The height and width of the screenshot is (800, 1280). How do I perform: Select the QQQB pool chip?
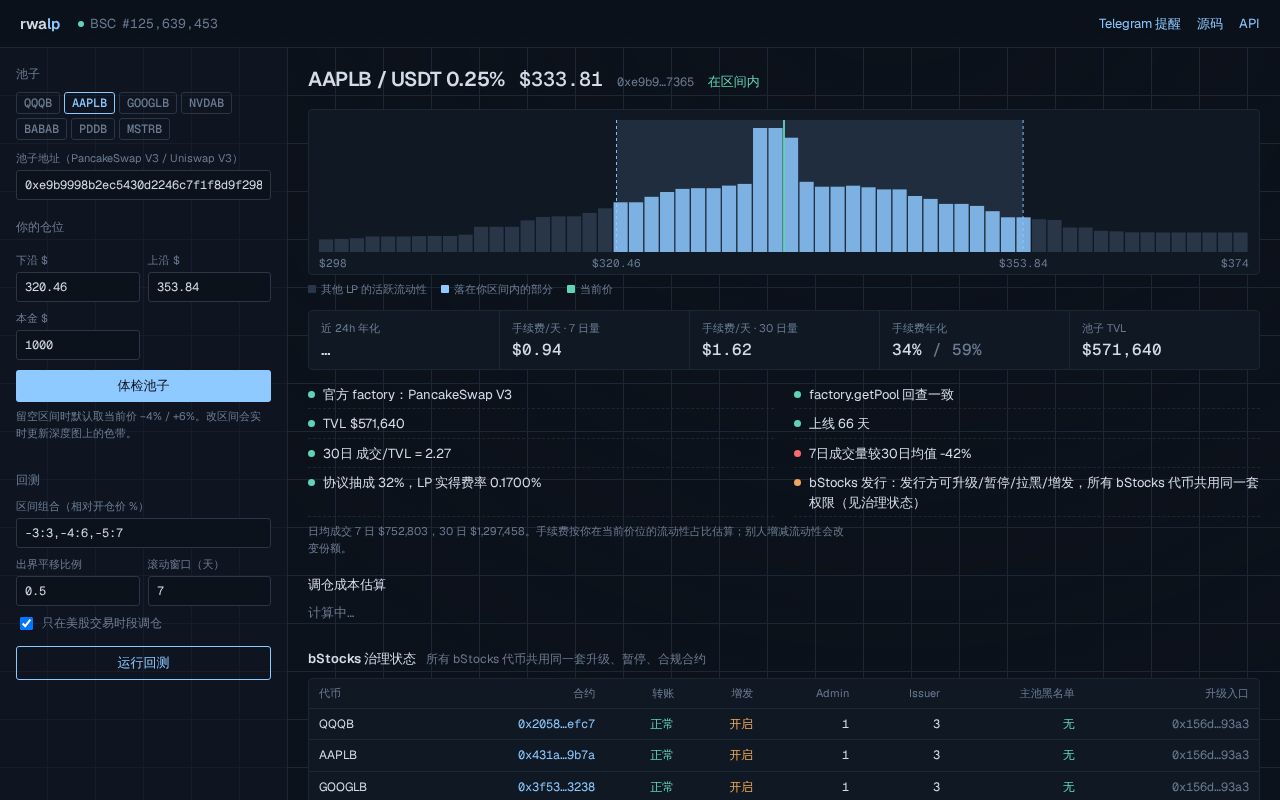click(38, 103)
